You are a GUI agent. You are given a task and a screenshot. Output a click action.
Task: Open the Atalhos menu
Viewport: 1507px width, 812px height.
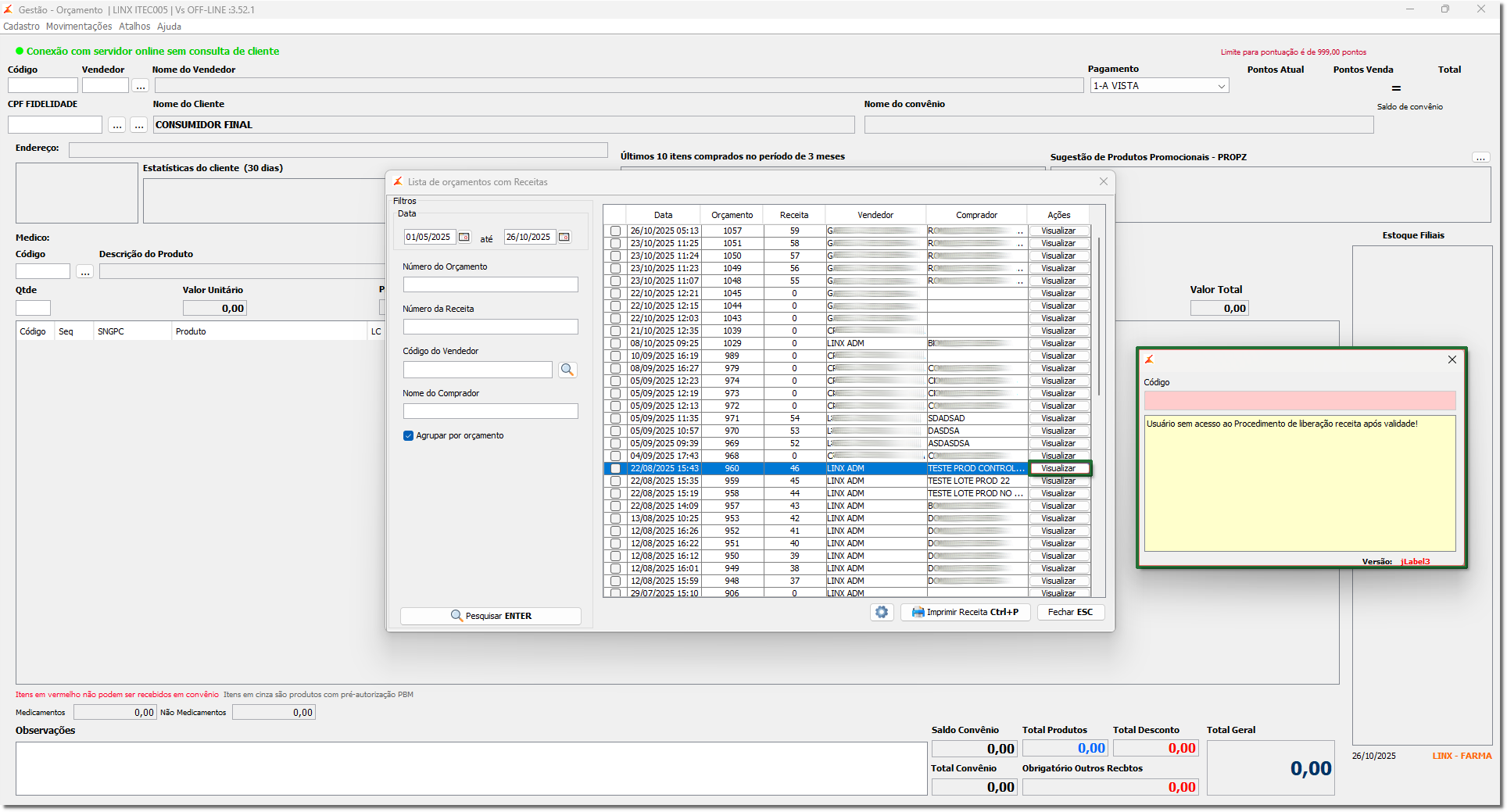pos(134,27)
